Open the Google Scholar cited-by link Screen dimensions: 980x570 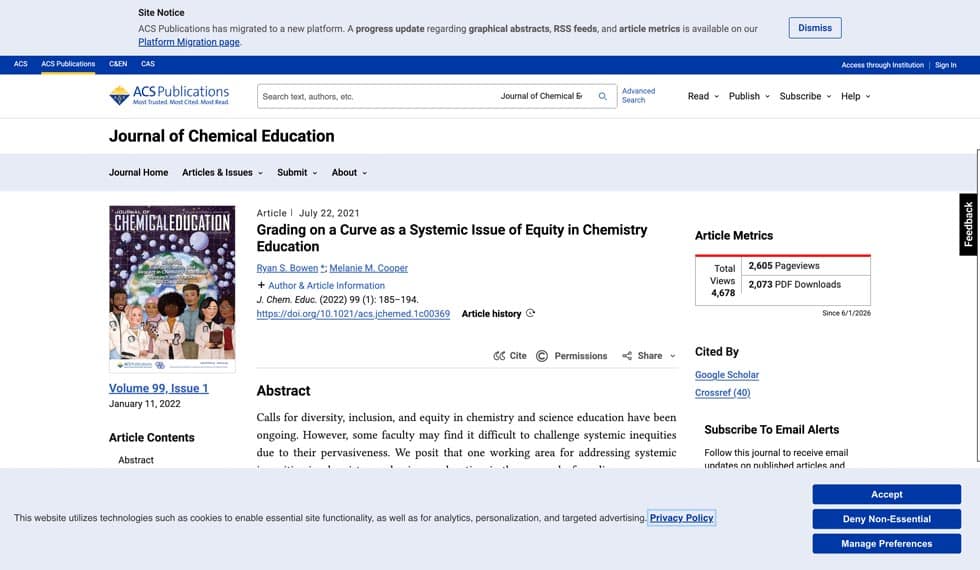727,374
